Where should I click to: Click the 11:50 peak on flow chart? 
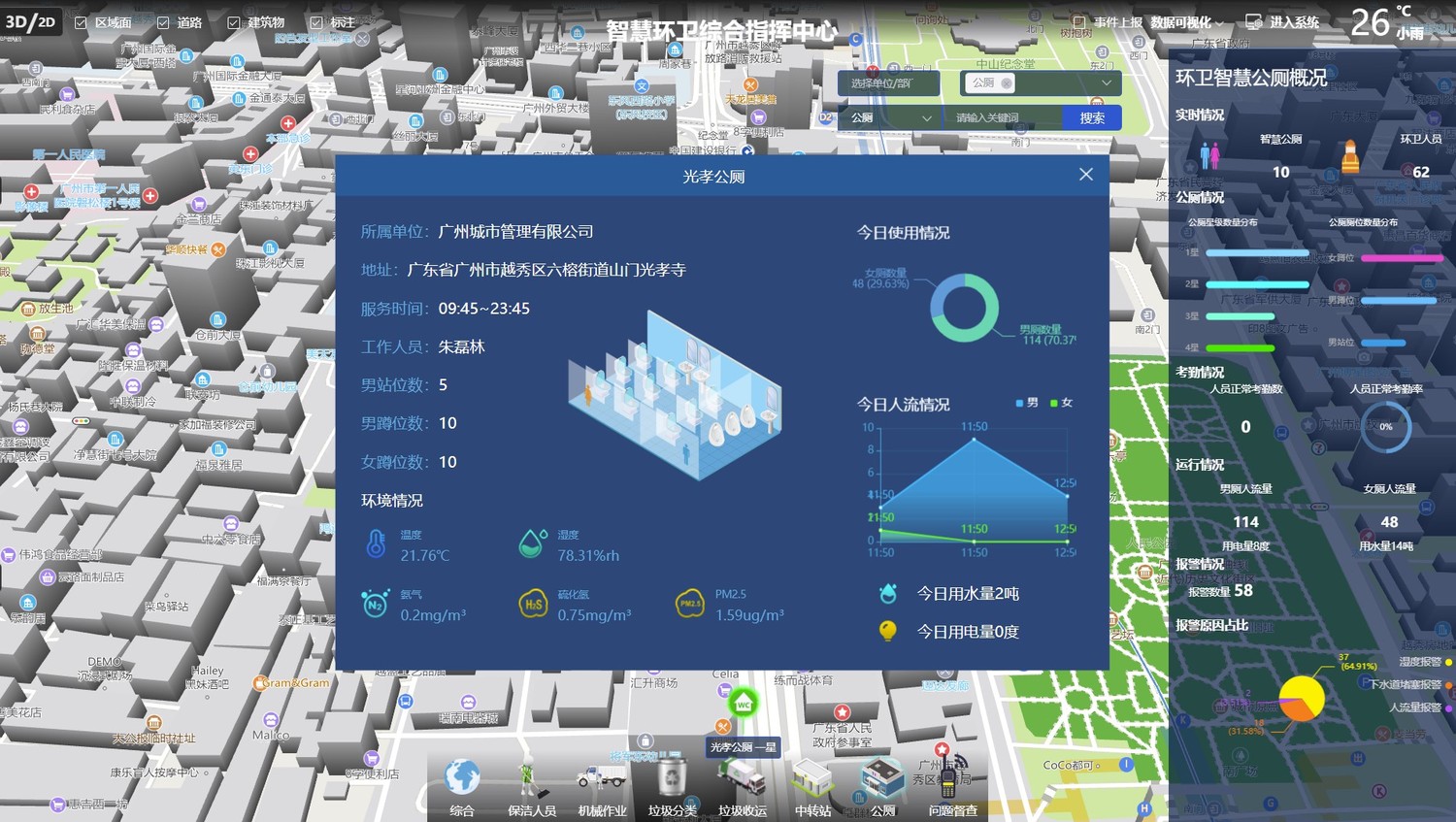click(x=975, y=440)
